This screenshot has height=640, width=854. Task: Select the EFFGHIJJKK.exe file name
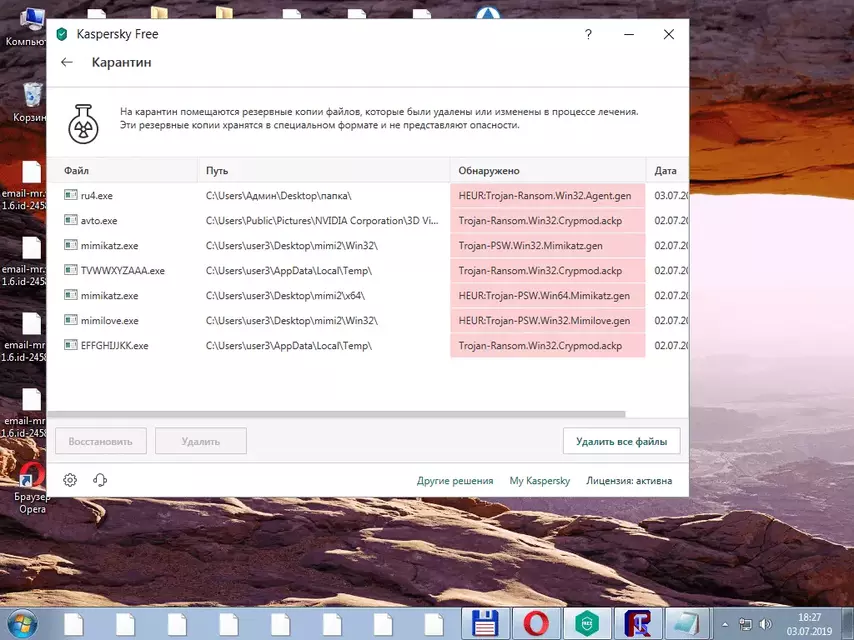click(x=114, y=346)
